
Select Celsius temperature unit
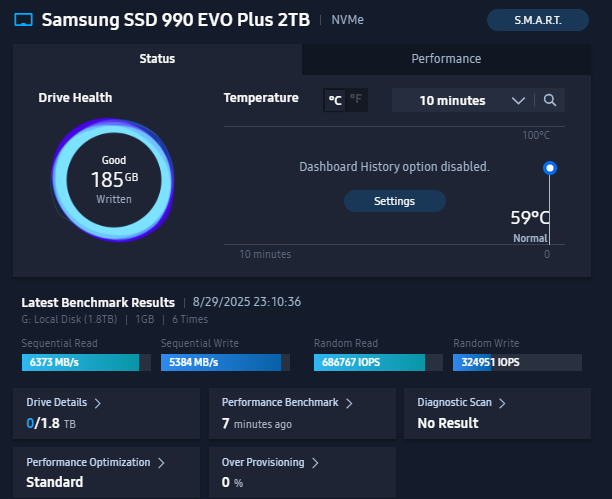tap(335, 100)
